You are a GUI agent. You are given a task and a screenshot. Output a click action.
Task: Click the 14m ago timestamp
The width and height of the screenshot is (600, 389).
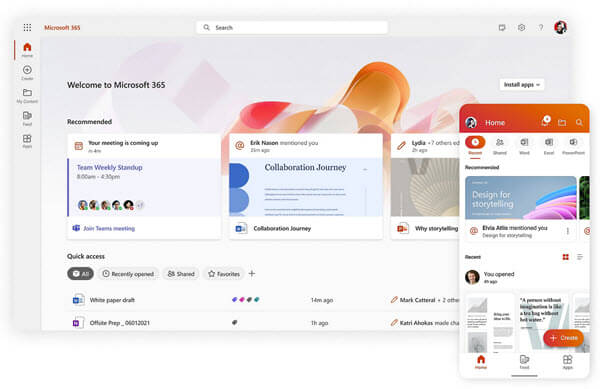point(321,300)
